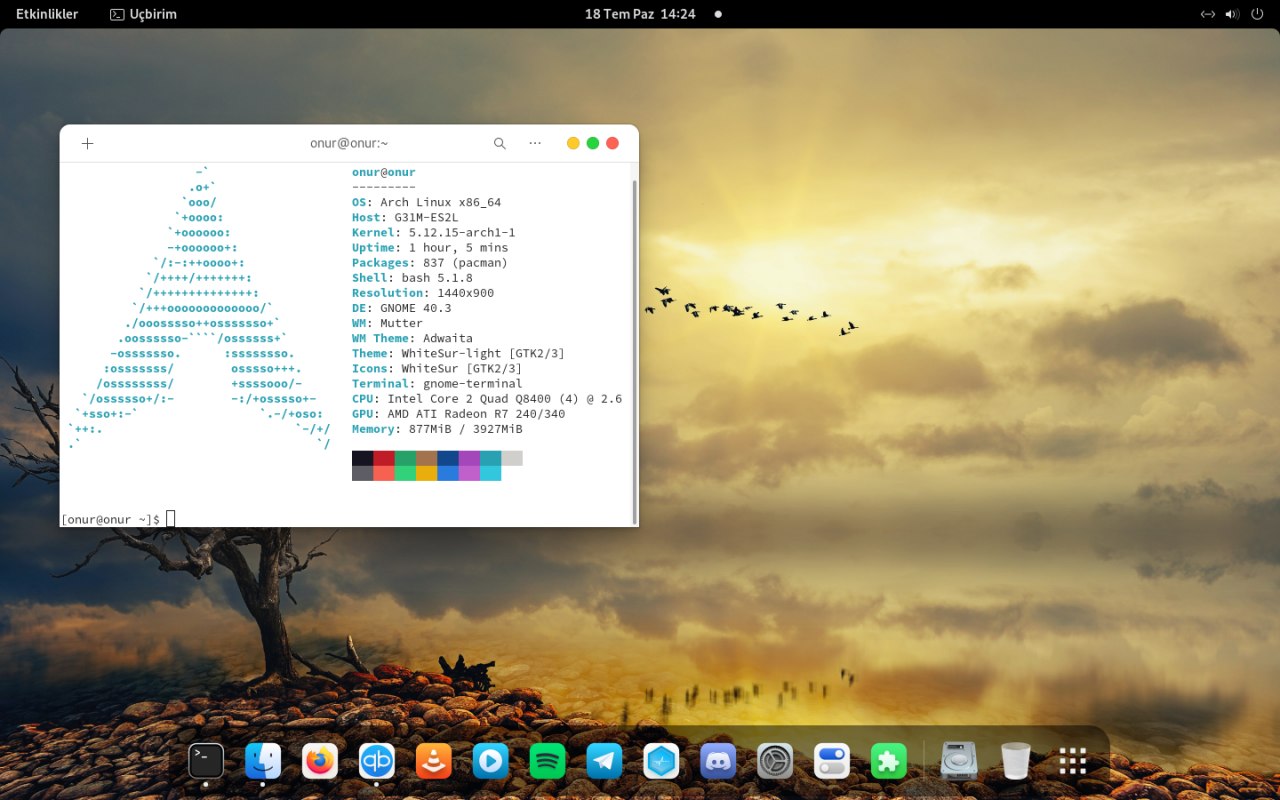The image size is (1280, 800).
Task: Open the Uçbirim app menu in top bar
Action: 143,14
